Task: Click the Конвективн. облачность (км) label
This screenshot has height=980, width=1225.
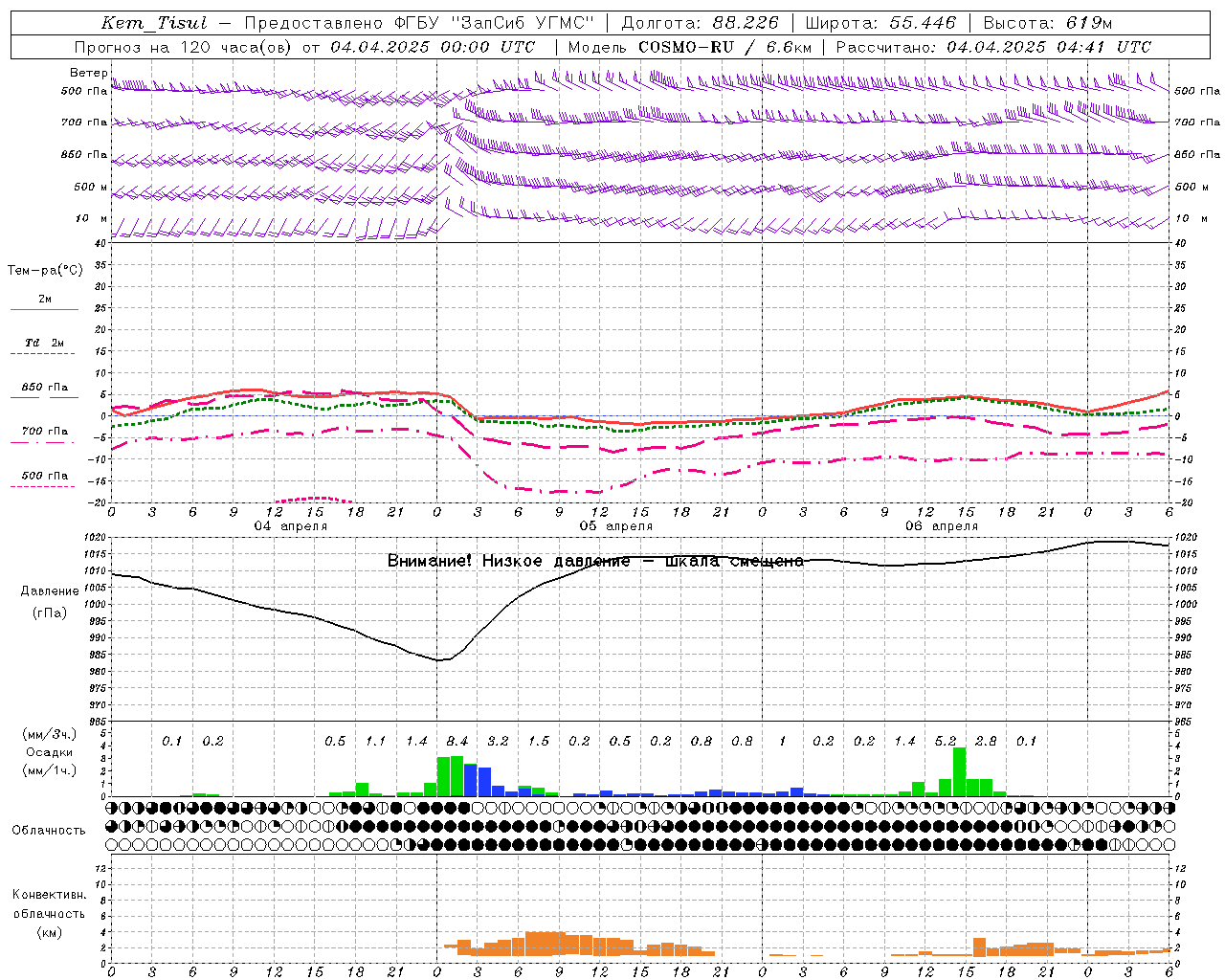Action: [49, 913]
